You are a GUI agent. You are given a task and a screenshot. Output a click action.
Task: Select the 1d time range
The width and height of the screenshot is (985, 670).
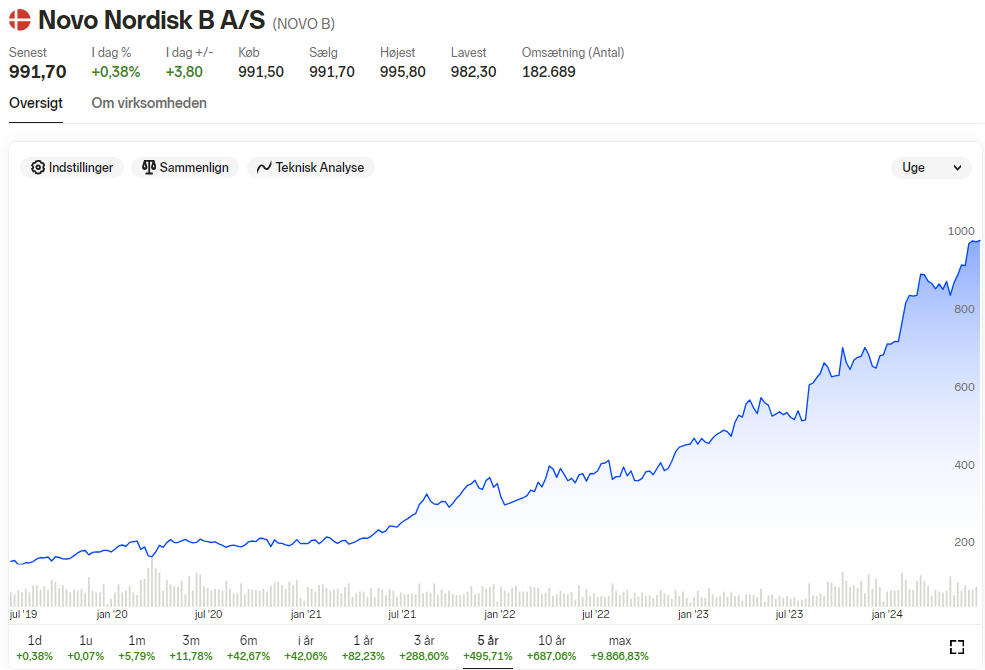(x=35, y=648)
